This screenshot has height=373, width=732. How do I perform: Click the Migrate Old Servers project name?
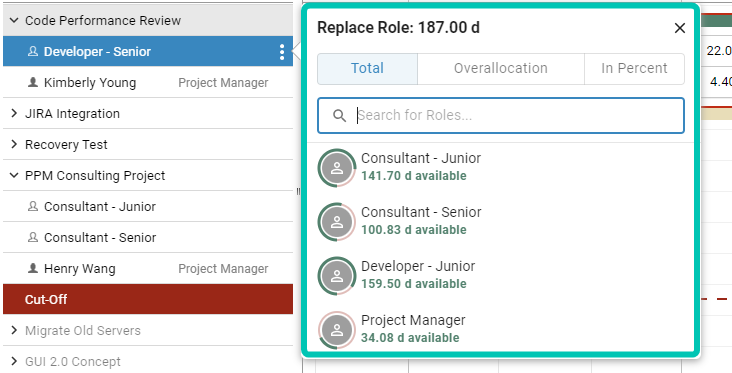coord(83,331)
